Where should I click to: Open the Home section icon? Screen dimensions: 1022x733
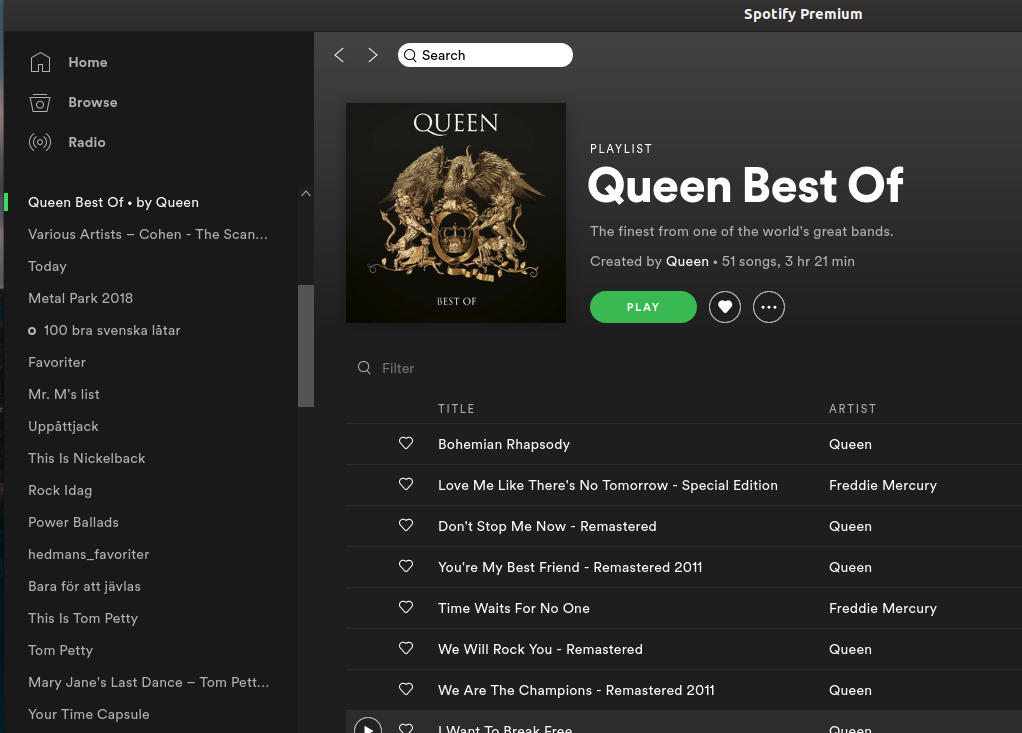pos(40,63)
